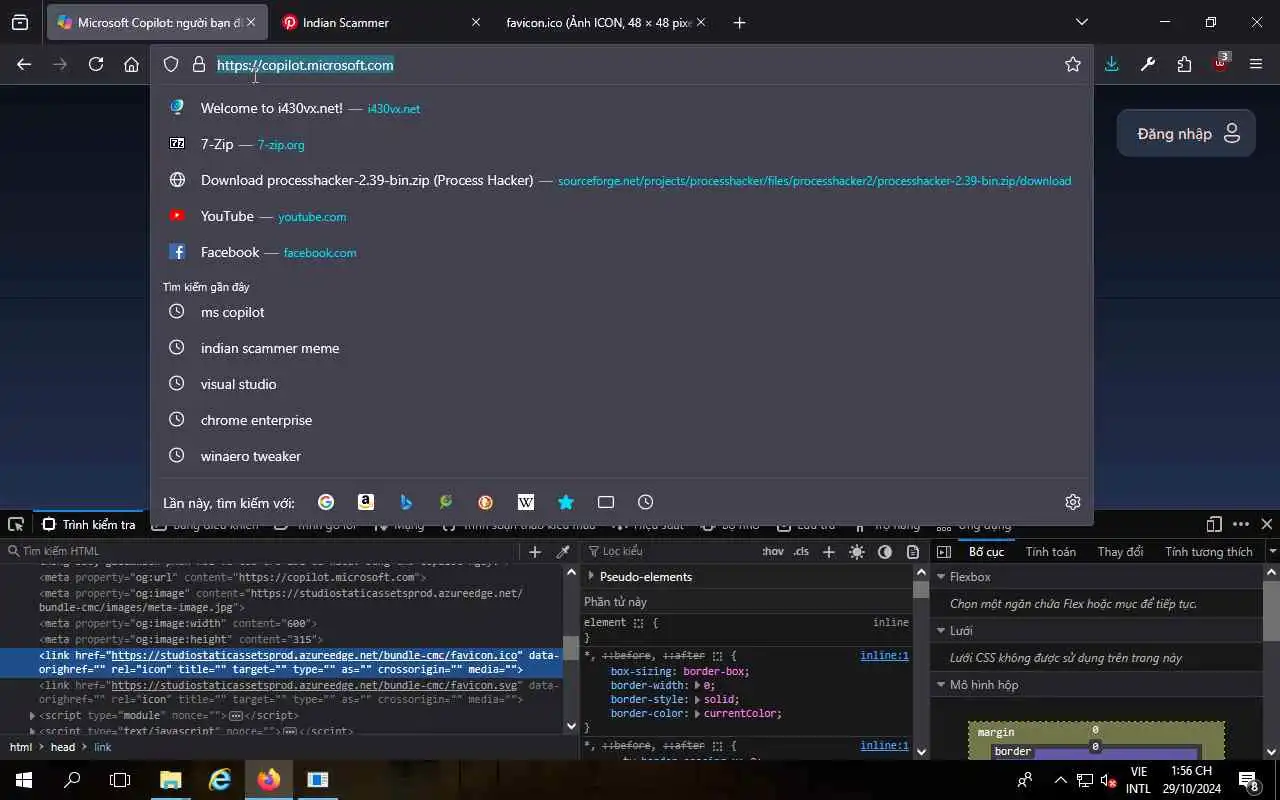This screenshot has width=1280, height=800.
Task: Search open tabs using the tab shortcut
Action: (606, 502)
